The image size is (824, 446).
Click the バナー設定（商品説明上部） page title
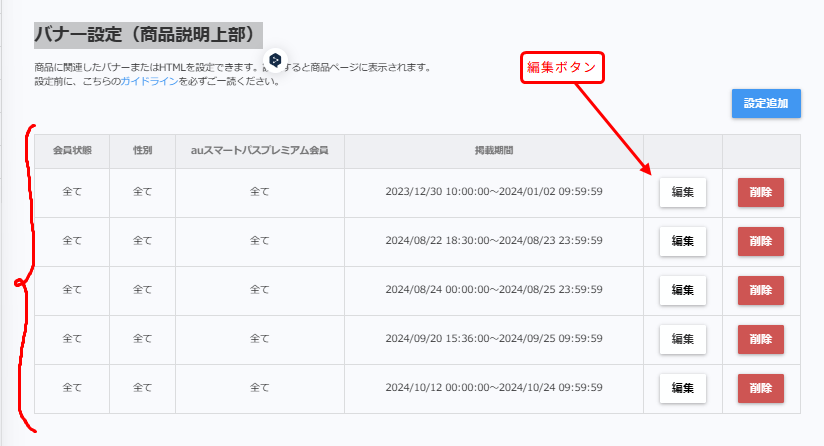click(x=149, y=36)
